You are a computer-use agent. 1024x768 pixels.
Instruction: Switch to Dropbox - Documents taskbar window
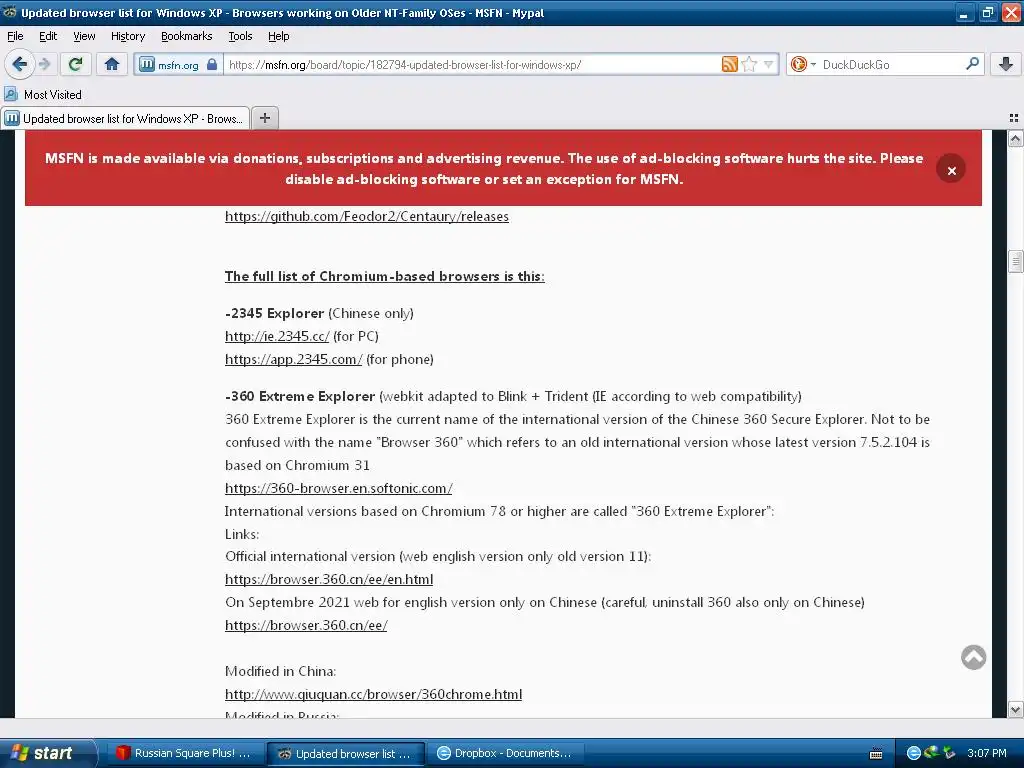(x=505, y=753)
